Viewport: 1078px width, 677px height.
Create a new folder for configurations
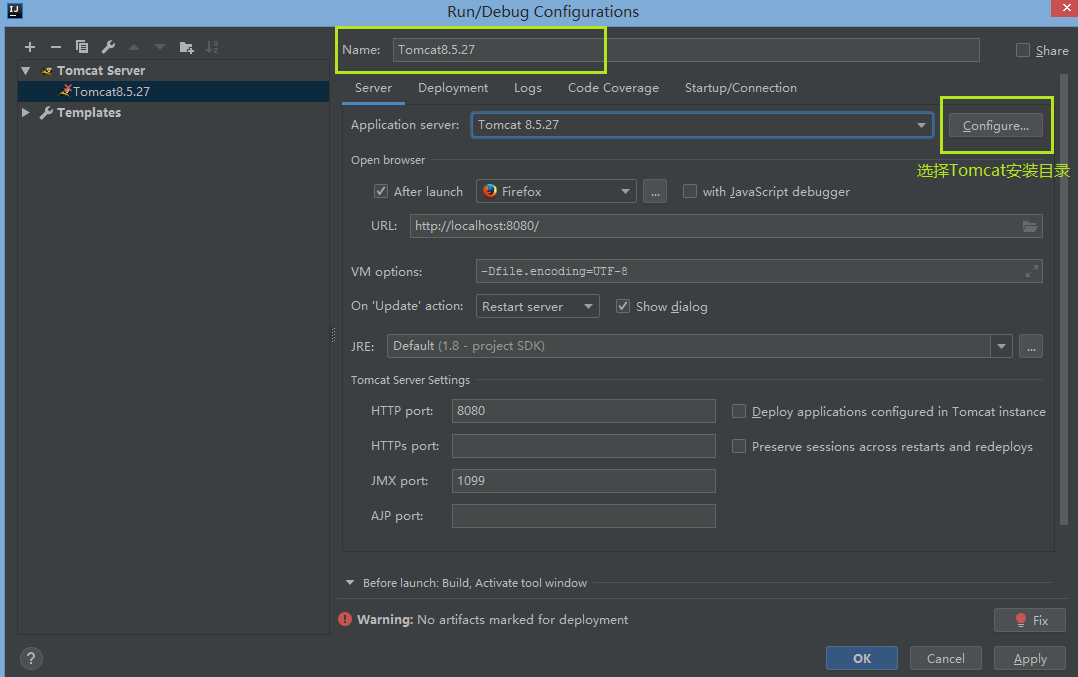[186, 47]
